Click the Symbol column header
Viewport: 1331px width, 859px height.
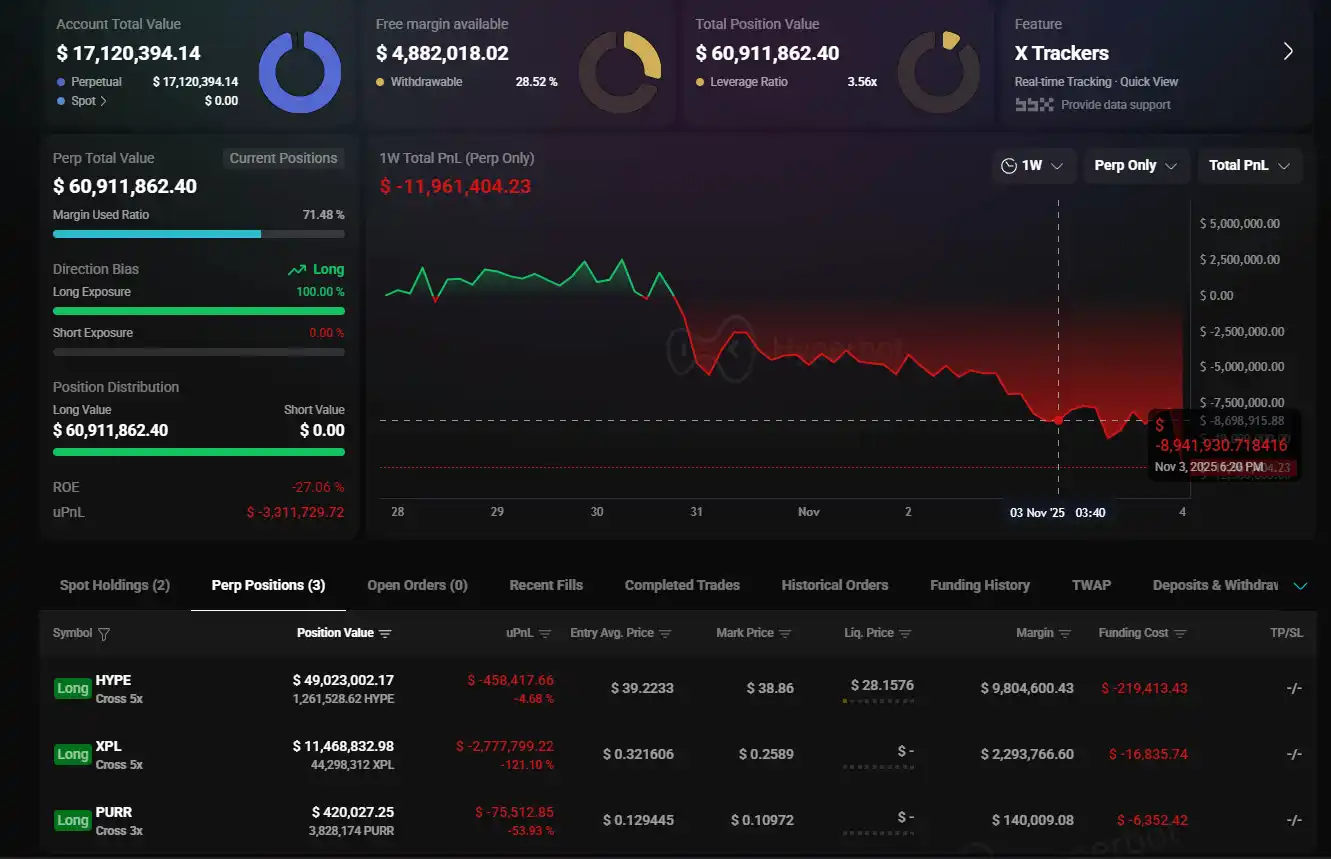point(72,633)
